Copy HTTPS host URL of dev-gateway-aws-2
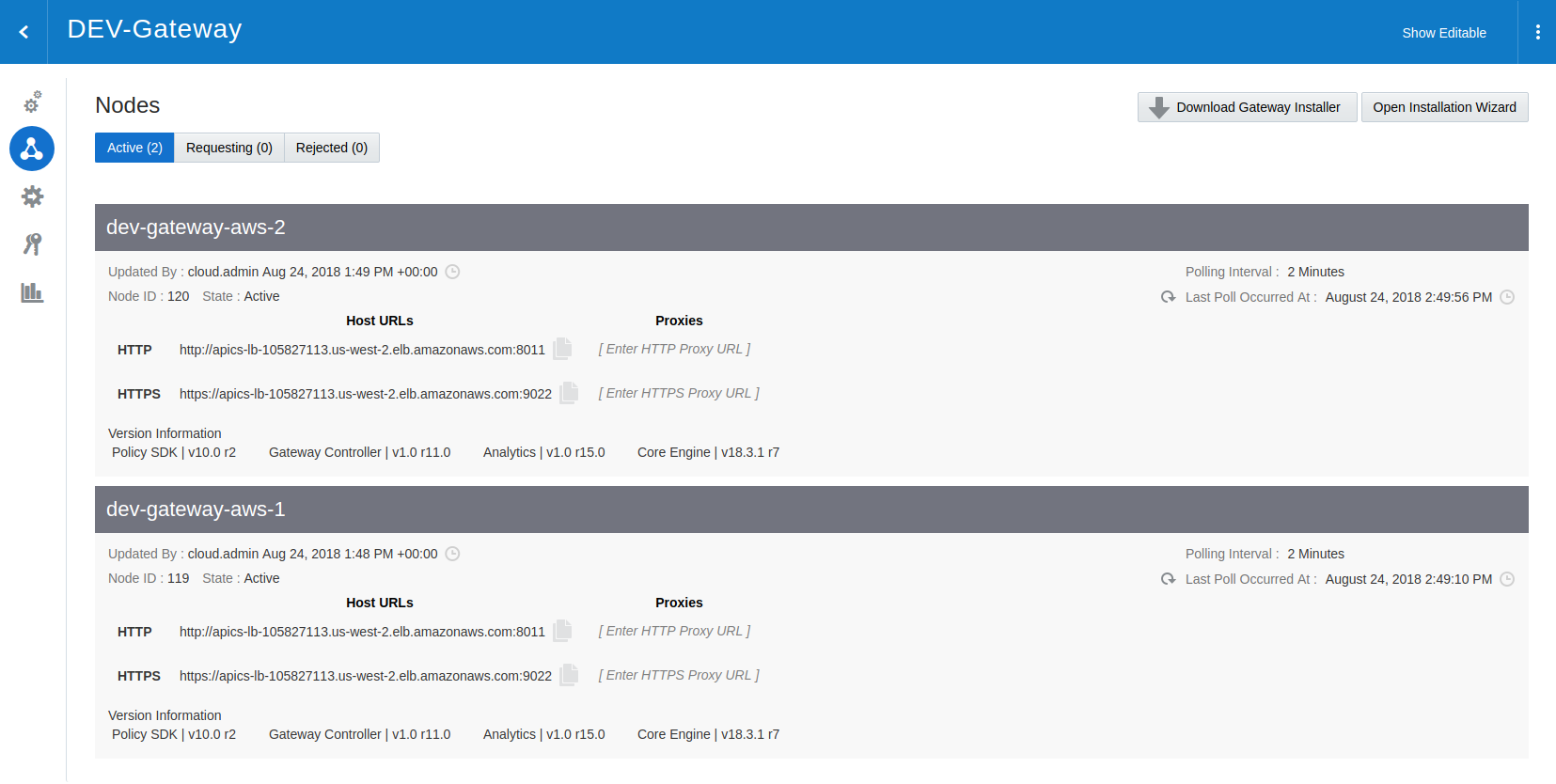Screen dimensions: 1556x784 569,393
